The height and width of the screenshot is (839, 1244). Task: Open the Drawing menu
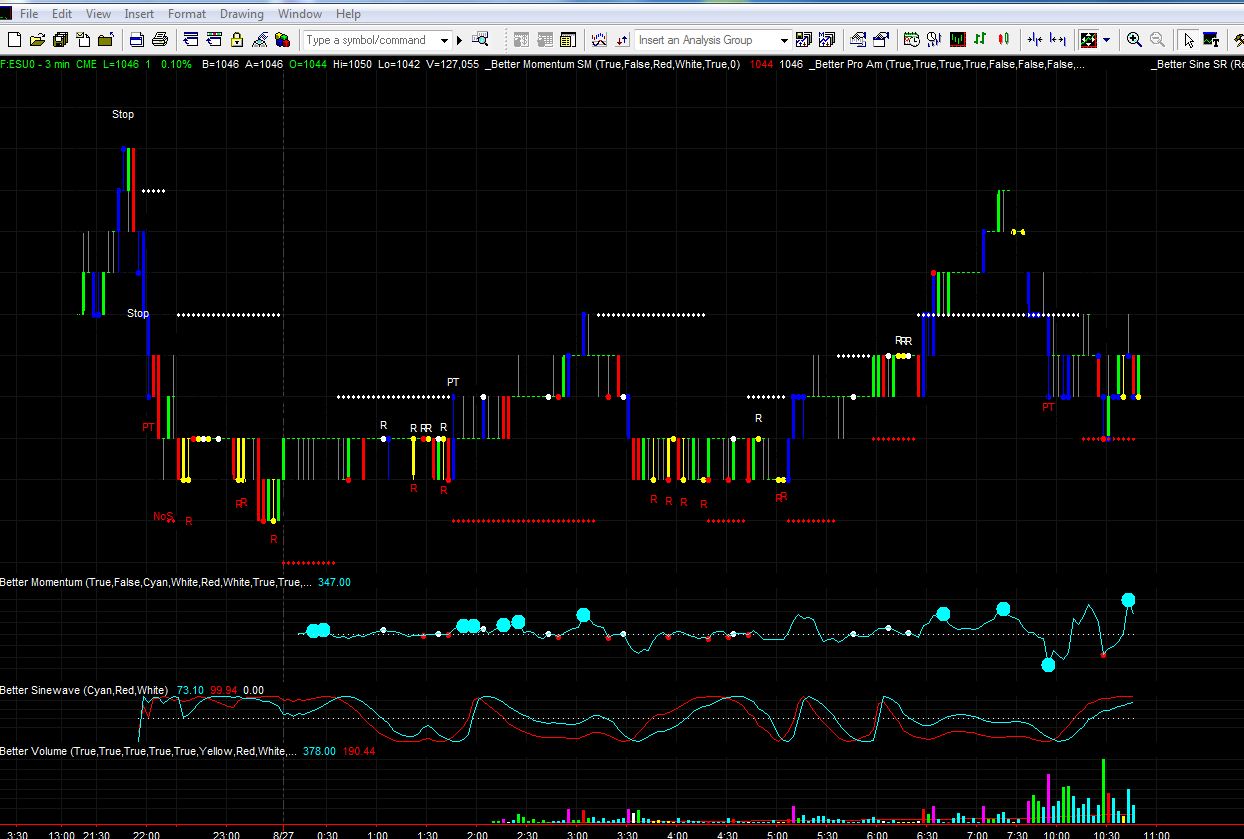tap(242, 14)
